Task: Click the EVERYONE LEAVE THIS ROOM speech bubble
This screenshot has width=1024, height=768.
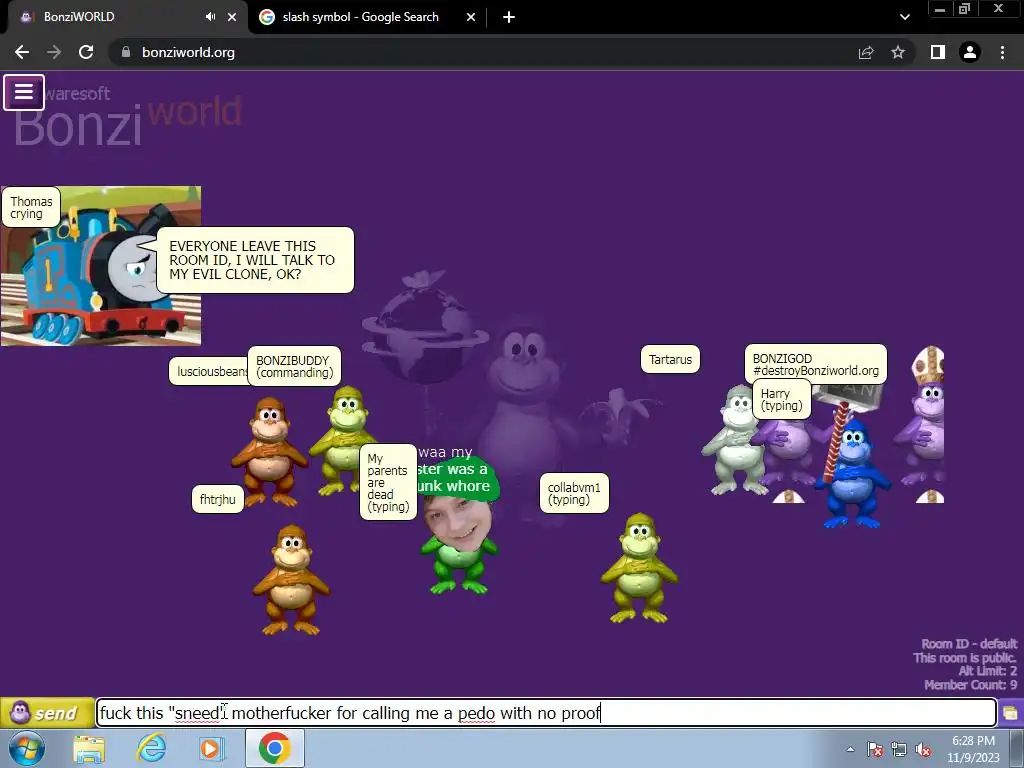Action: tap(255, 260)
